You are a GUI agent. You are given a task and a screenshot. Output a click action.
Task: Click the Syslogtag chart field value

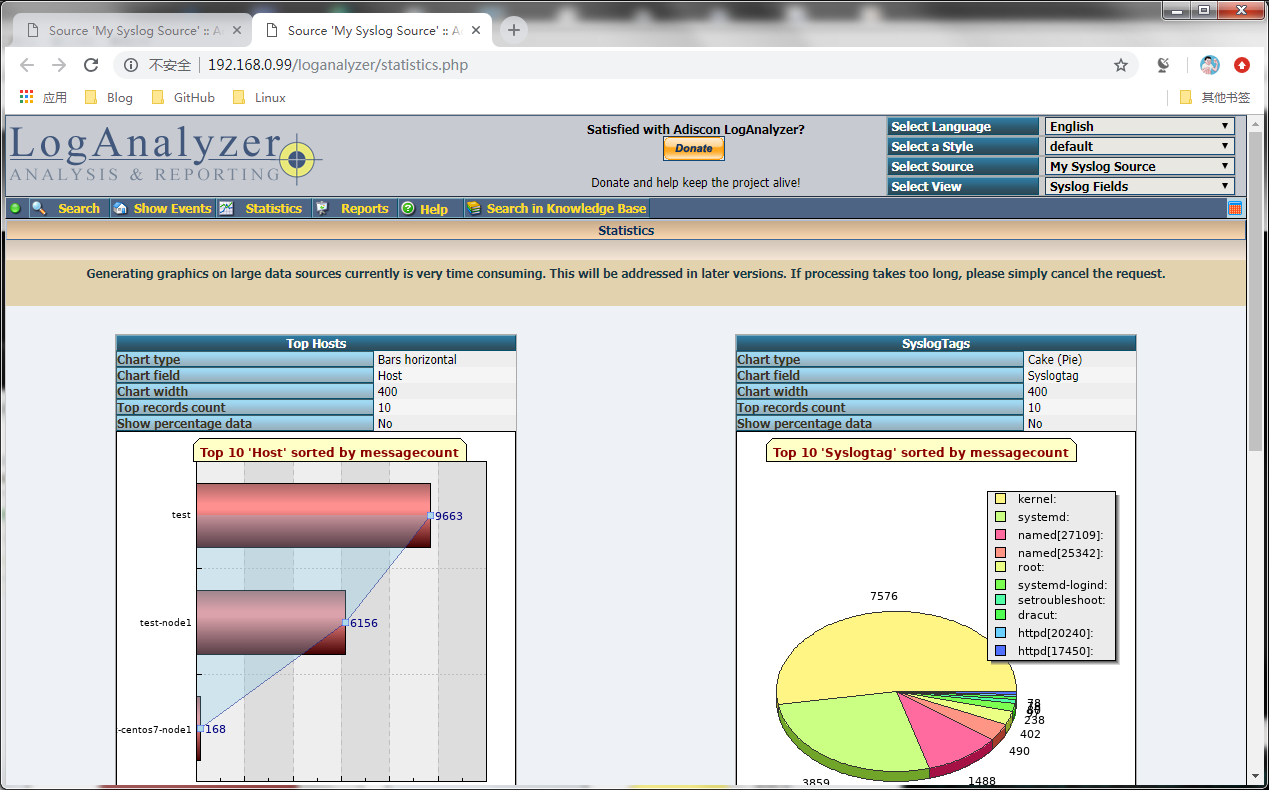(x=1053, y=375)
